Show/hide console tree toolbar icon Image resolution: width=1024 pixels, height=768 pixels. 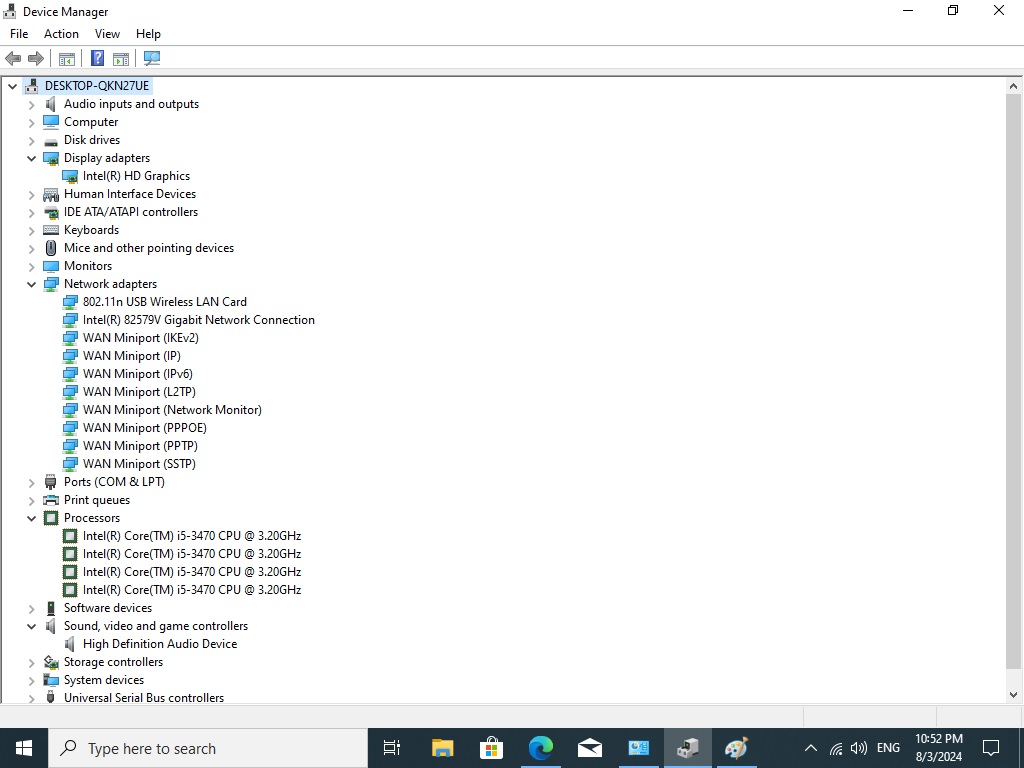coord(67,58)
